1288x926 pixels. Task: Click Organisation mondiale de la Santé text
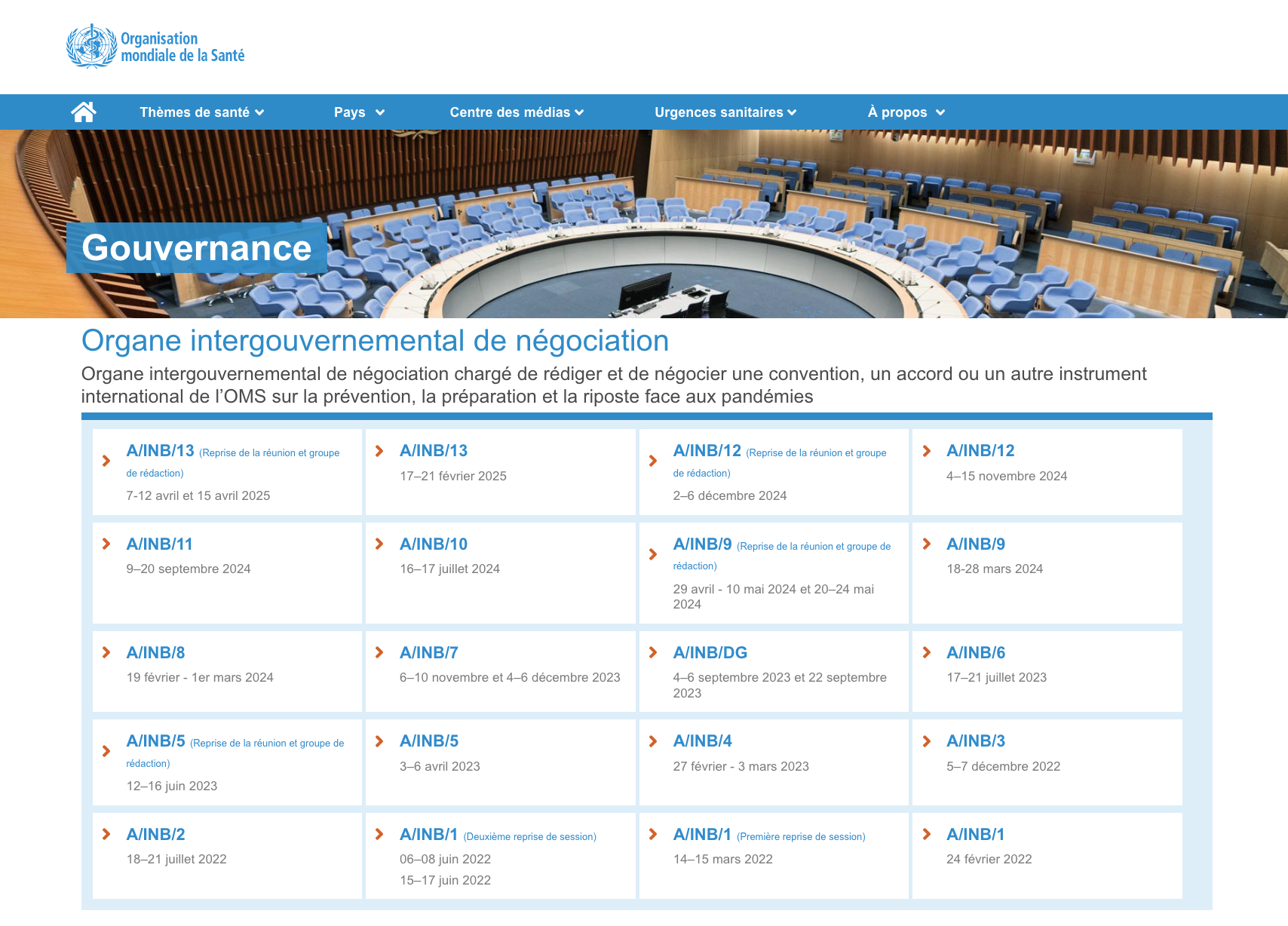(182, 47)
